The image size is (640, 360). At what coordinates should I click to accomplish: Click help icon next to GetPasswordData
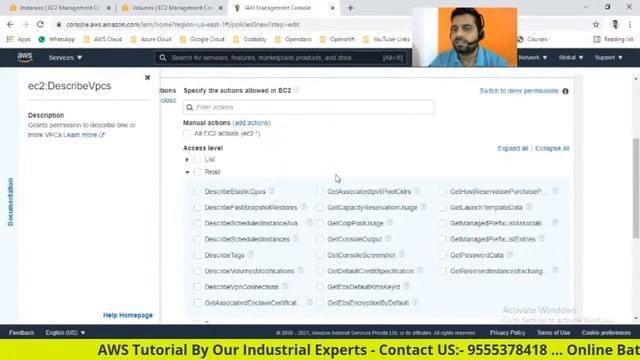tap(509, 254)
